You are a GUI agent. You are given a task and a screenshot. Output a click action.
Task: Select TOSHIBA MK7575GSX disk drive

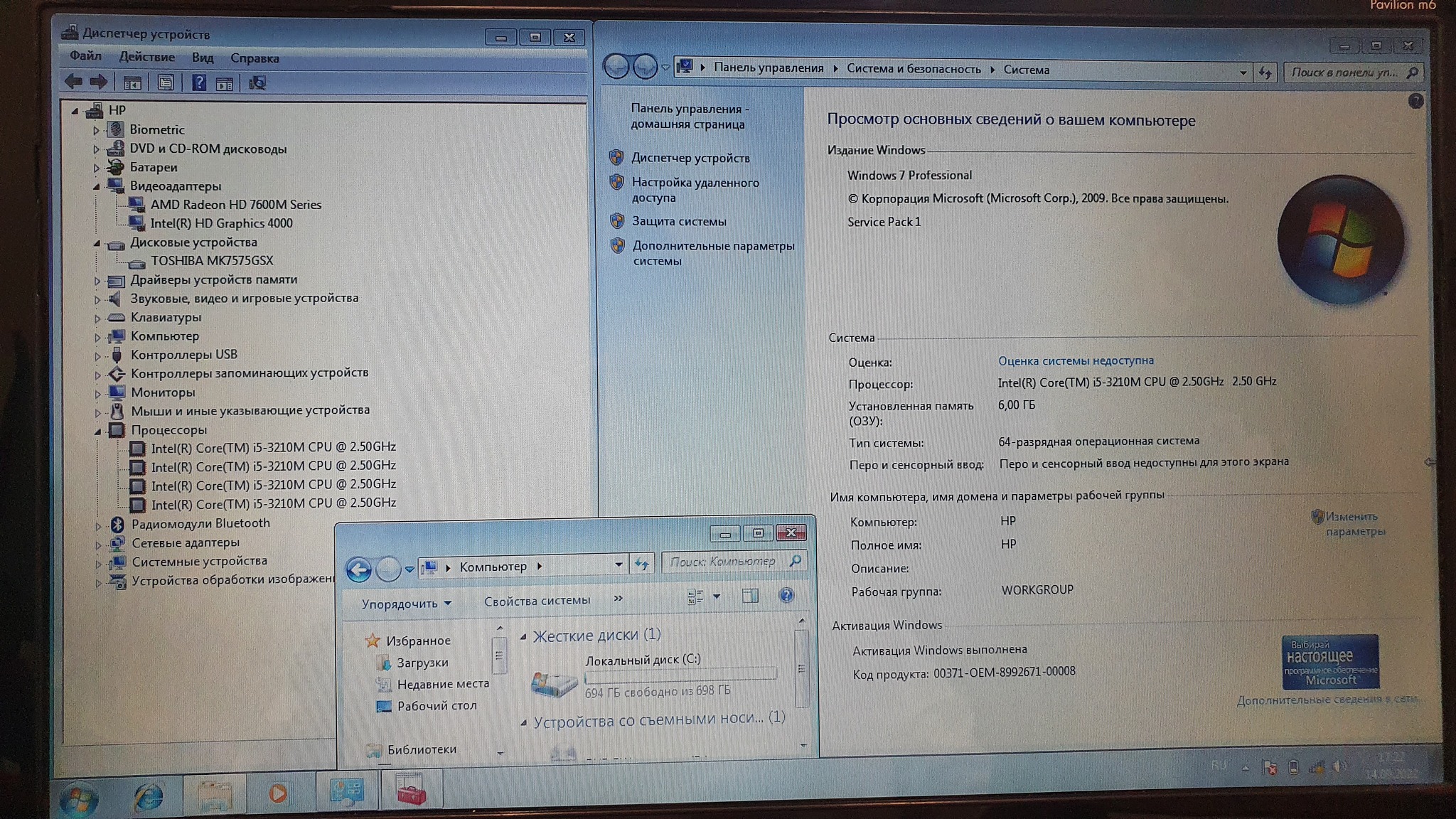pos(212,261)
